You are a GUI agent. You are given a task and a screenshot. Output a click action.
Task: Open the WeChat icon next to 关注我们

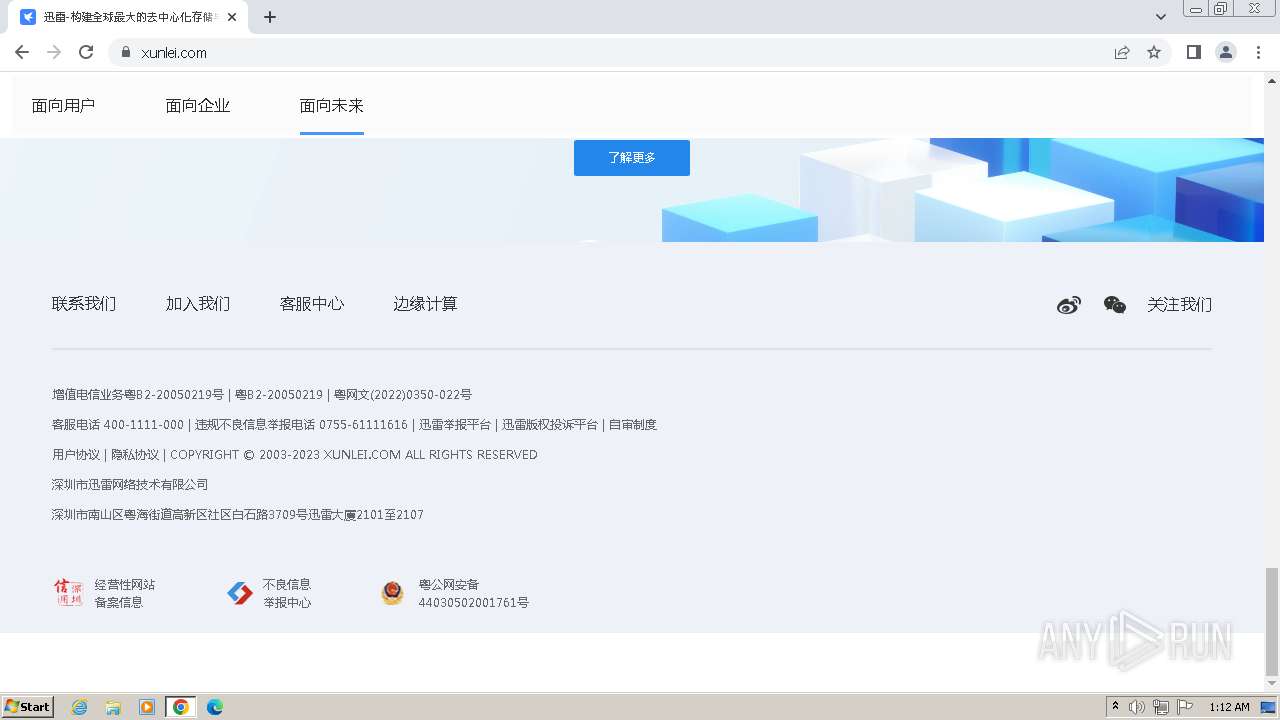(x=1115, y=305)
